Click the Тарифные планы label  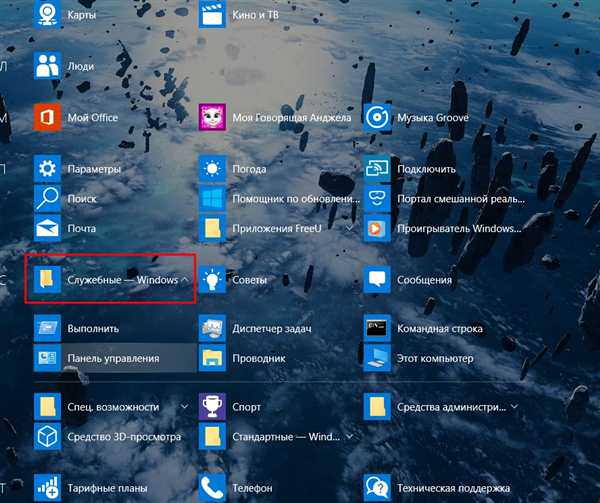tap(107, 488)
